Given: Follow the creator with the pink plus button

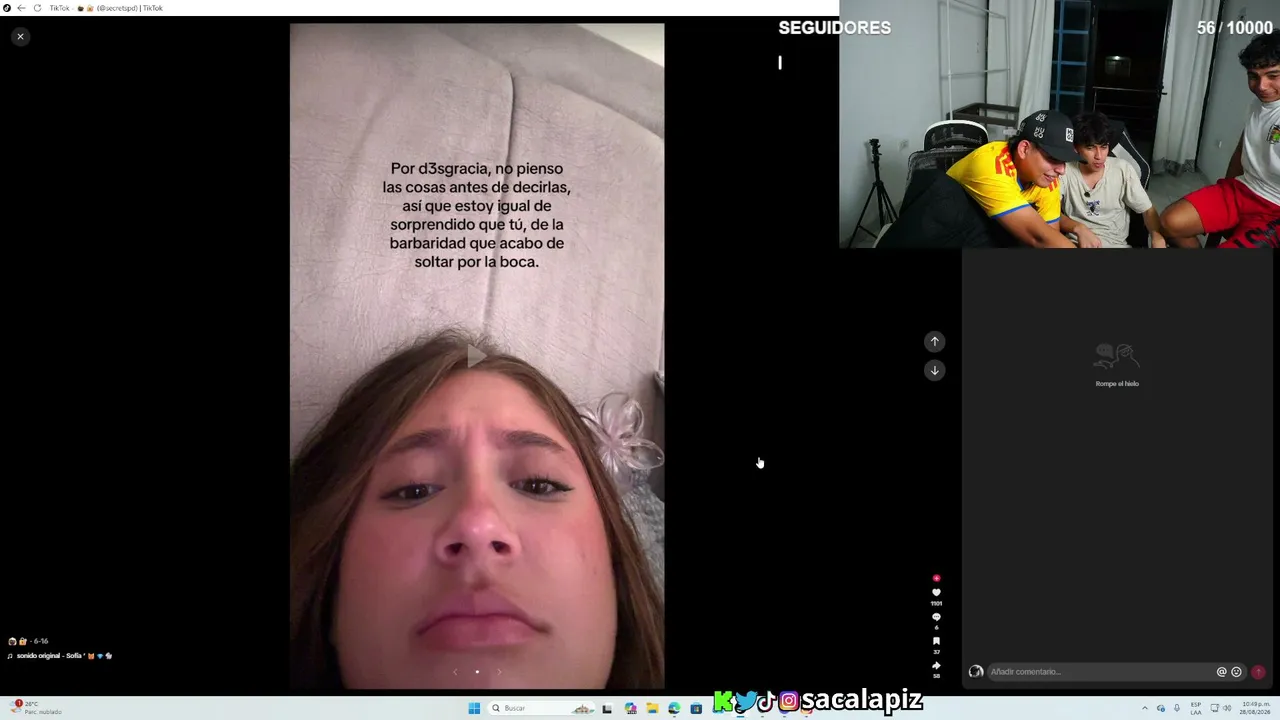Looking at the screenshot, I should point(936,578).
